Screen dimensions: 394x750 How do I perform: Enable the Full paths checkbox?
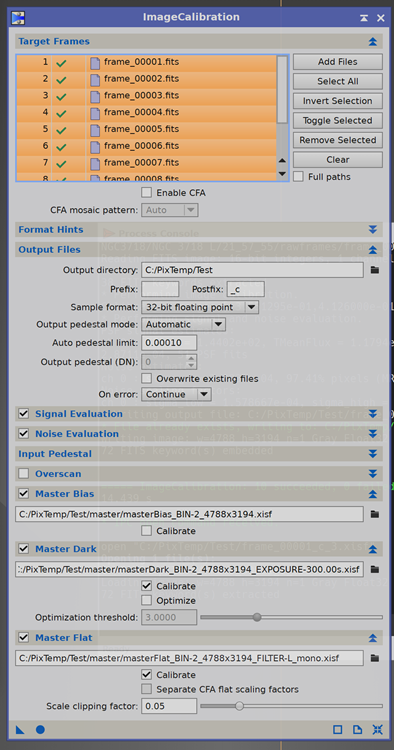pos(298,176)
